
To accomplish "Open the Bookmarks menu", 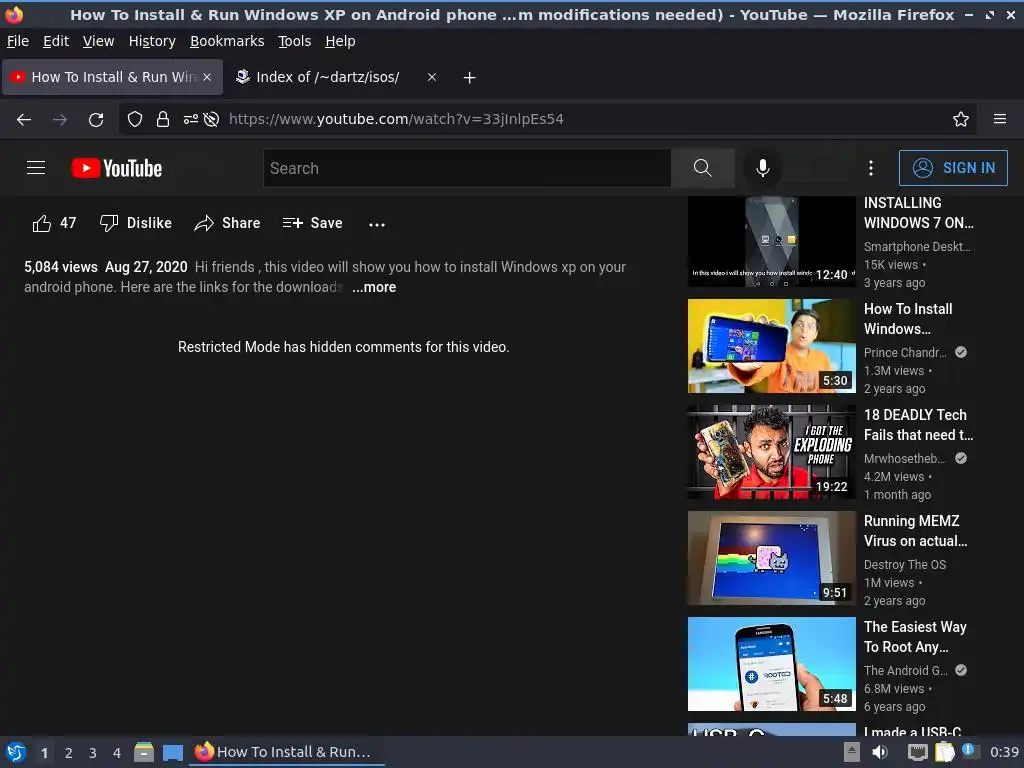I will pyautogui.click(x=227, y=41).
